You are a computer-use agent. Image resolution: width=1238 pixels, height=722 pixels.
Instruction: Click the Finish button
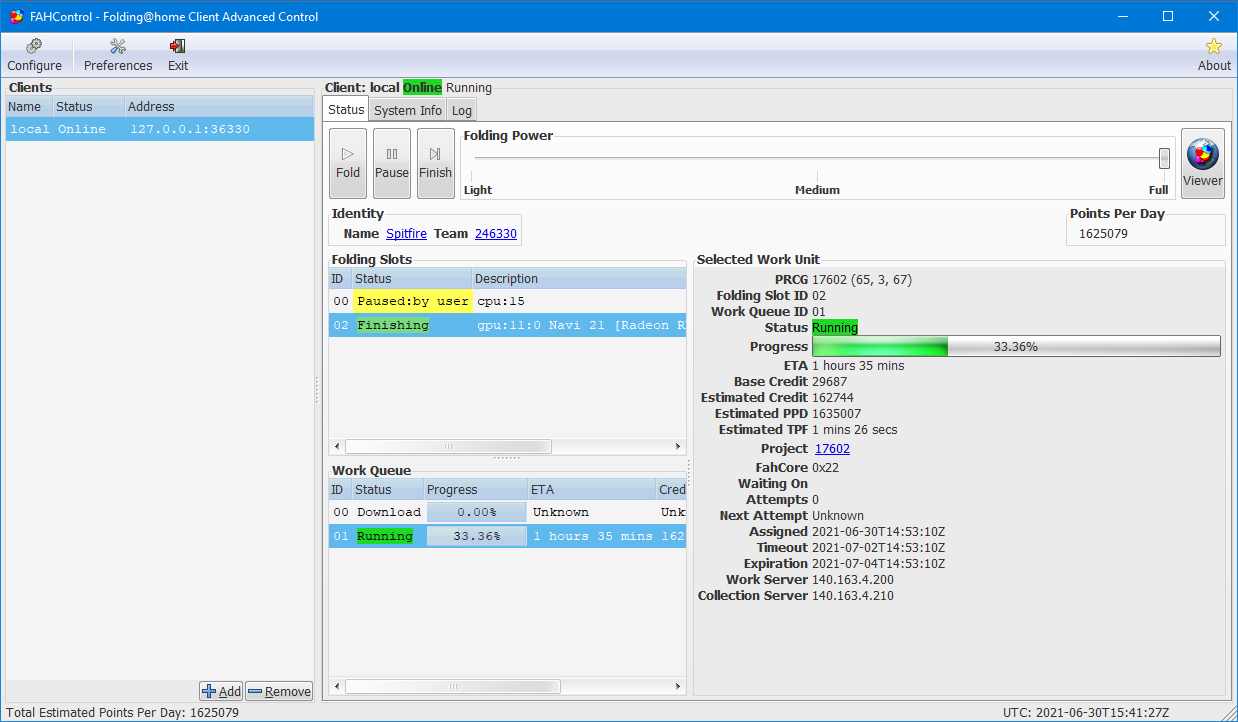click(x=435, y=163)
